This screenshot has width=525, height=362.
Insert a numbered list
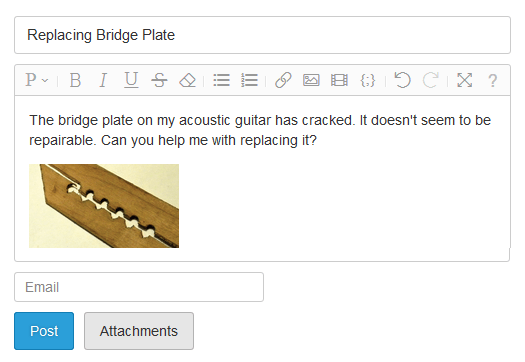tap(249, 80)
